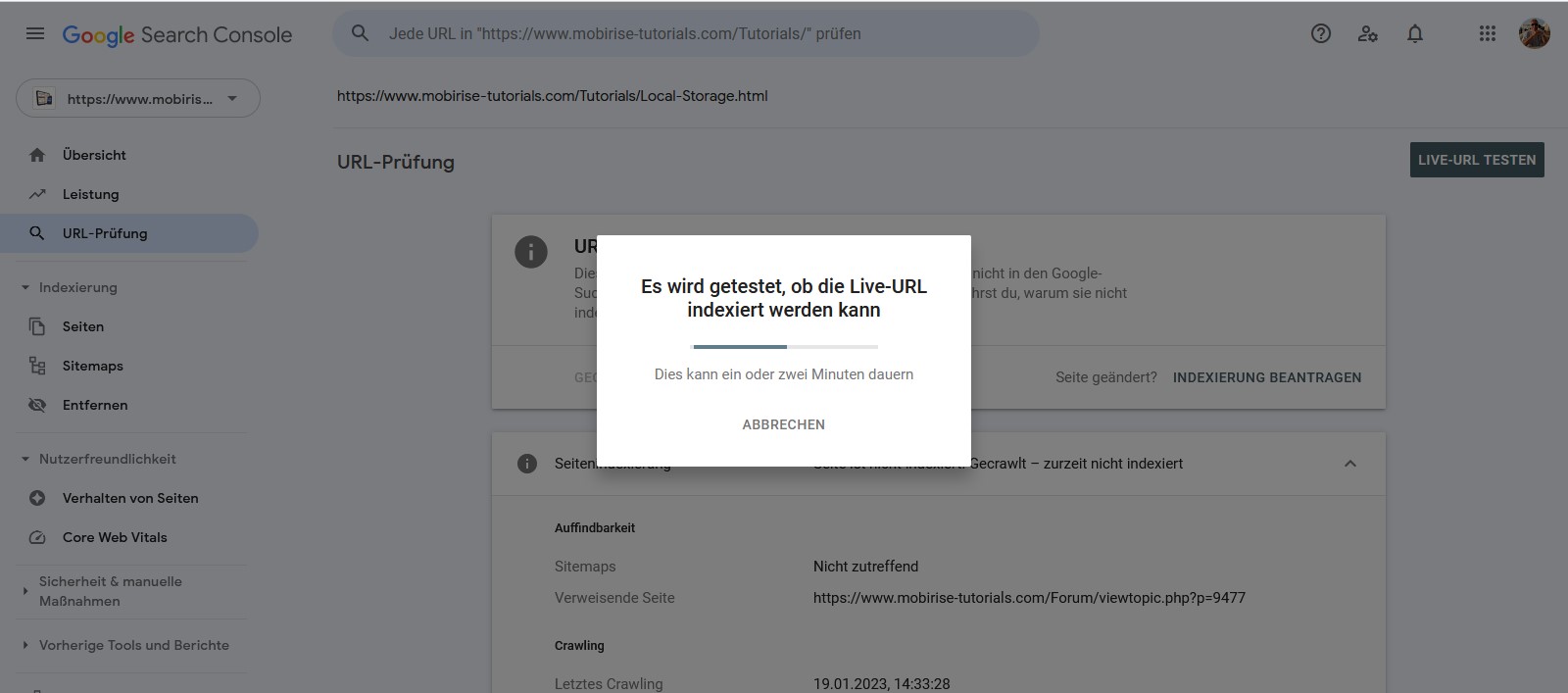Open the Sitemaps page
1568x693 pixels.
(92, 366)
